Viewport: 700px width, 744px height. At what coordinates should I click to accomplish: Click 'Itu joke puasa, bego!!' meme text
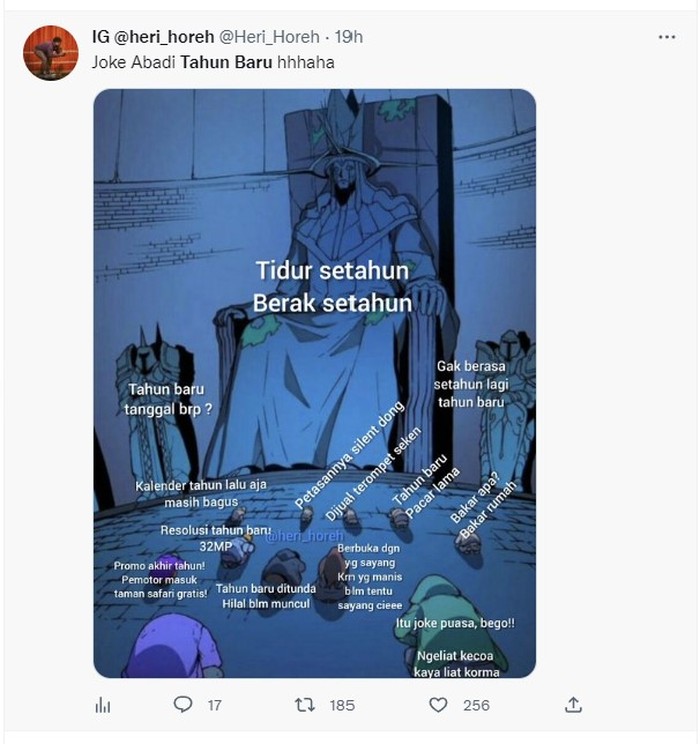pyautogui.click(x=462, y=623)
